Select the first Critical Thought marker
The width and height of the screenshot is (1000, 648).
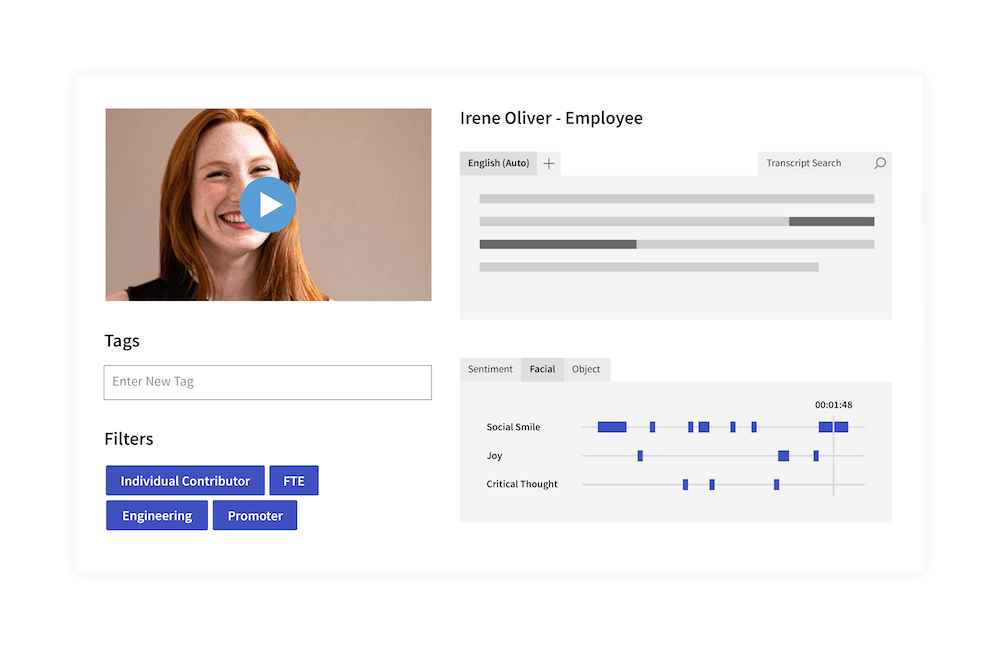pos(686,485)
